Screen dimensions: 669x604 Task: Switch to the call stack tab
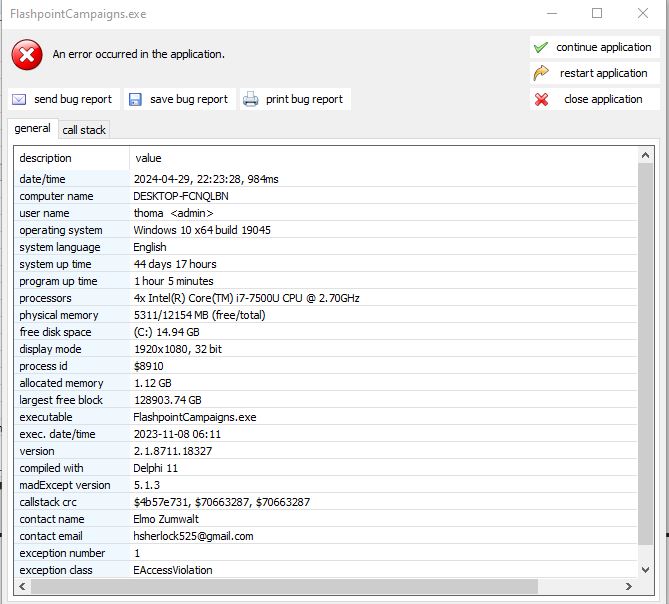pyautogui.click(x=84, y=130)
